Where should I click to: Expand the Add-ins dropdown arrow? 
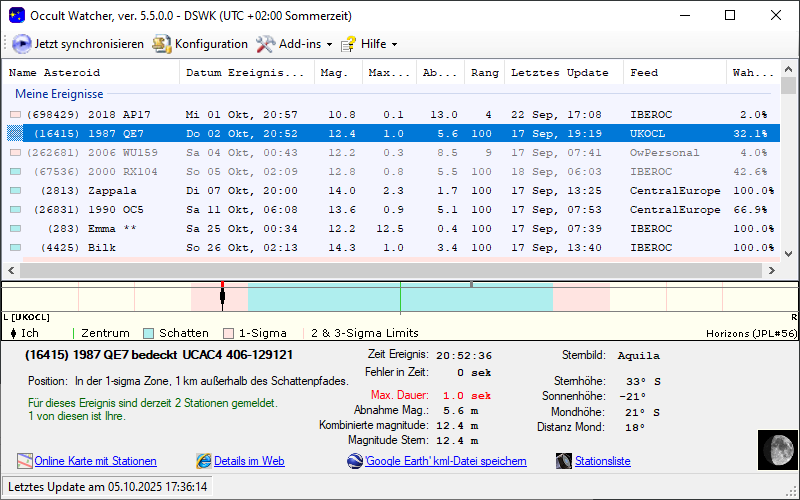[x=329, y=45]
